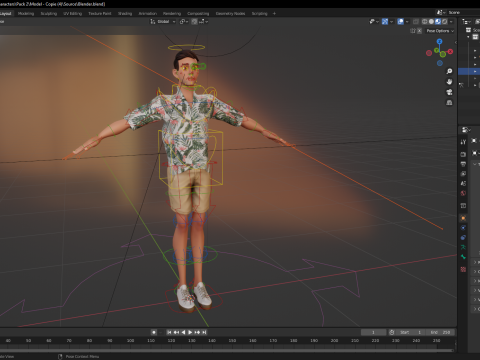Viewport: 480px width, 360px height.
Task: Click the current frame number field
Action: pyautogui.click(x=373, y=332)
